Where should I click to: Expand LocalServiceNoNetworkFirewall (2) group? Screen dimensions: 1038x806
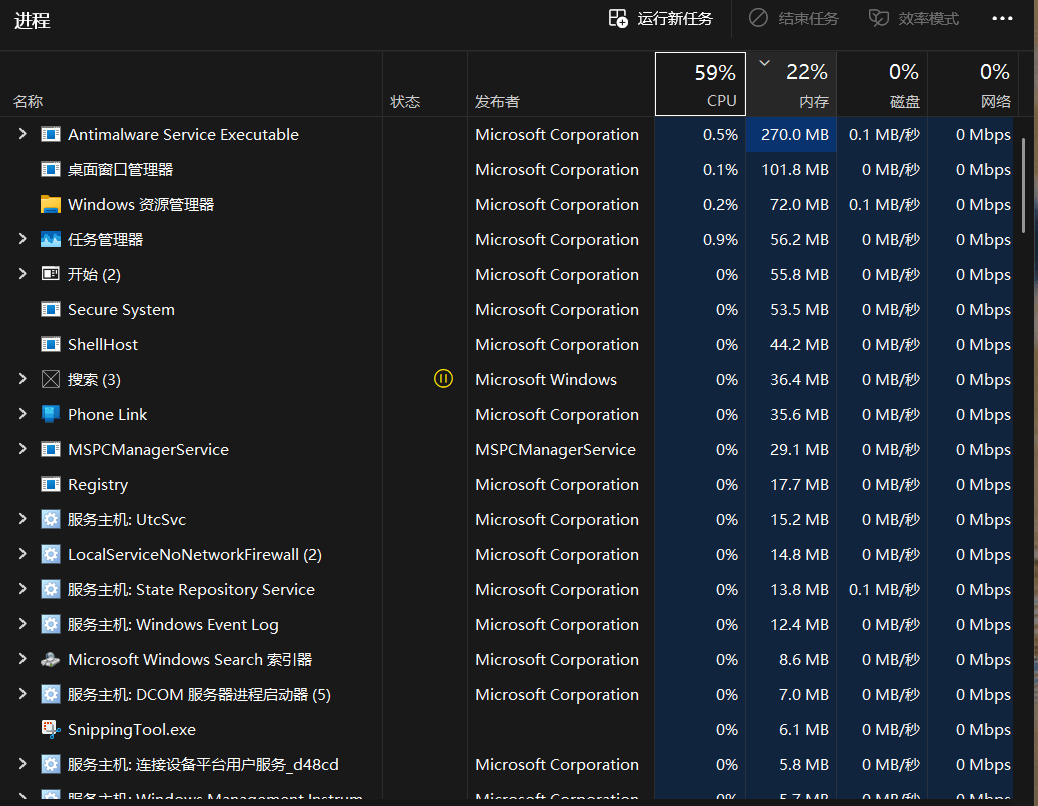(23, 554)
